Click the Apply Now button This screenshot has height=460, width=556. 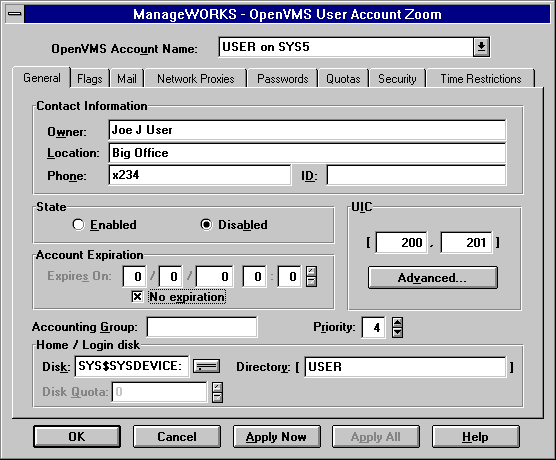pos(276,437)
